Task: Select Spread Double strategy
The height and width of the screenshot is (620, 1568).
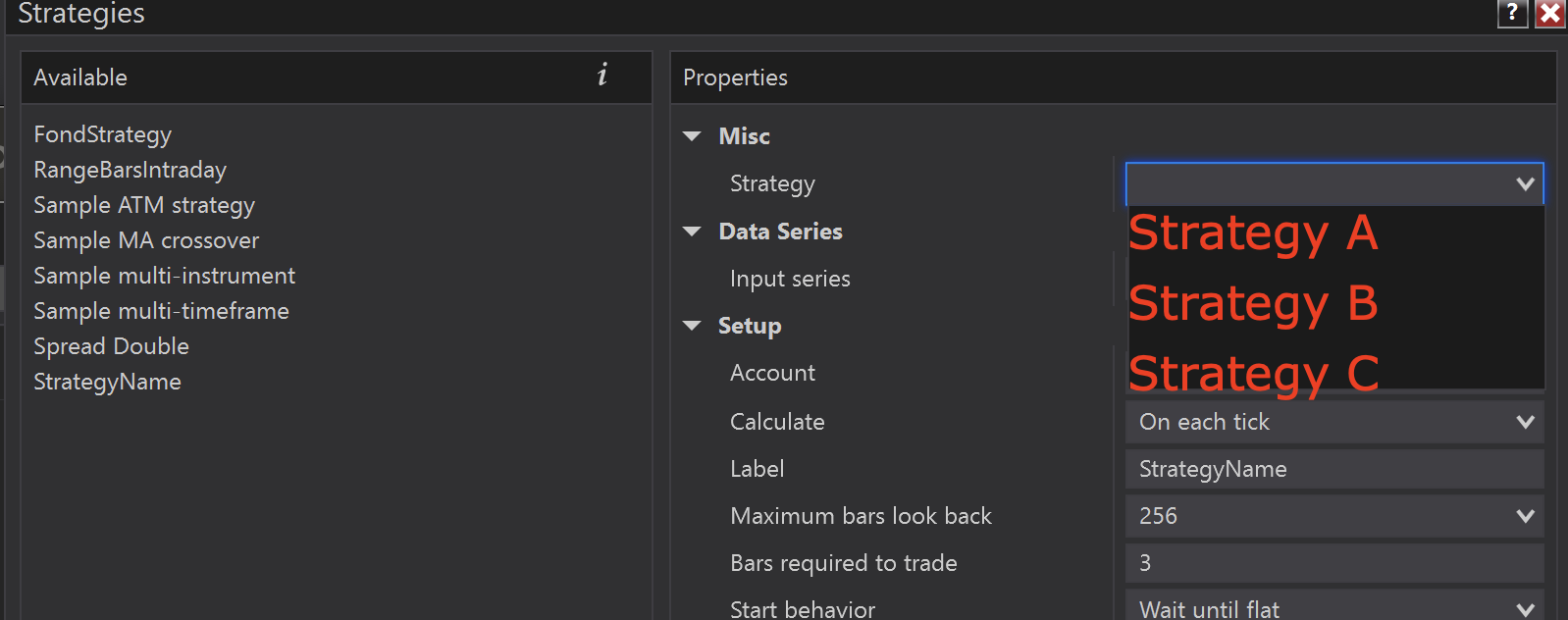Action: point(111,346)
